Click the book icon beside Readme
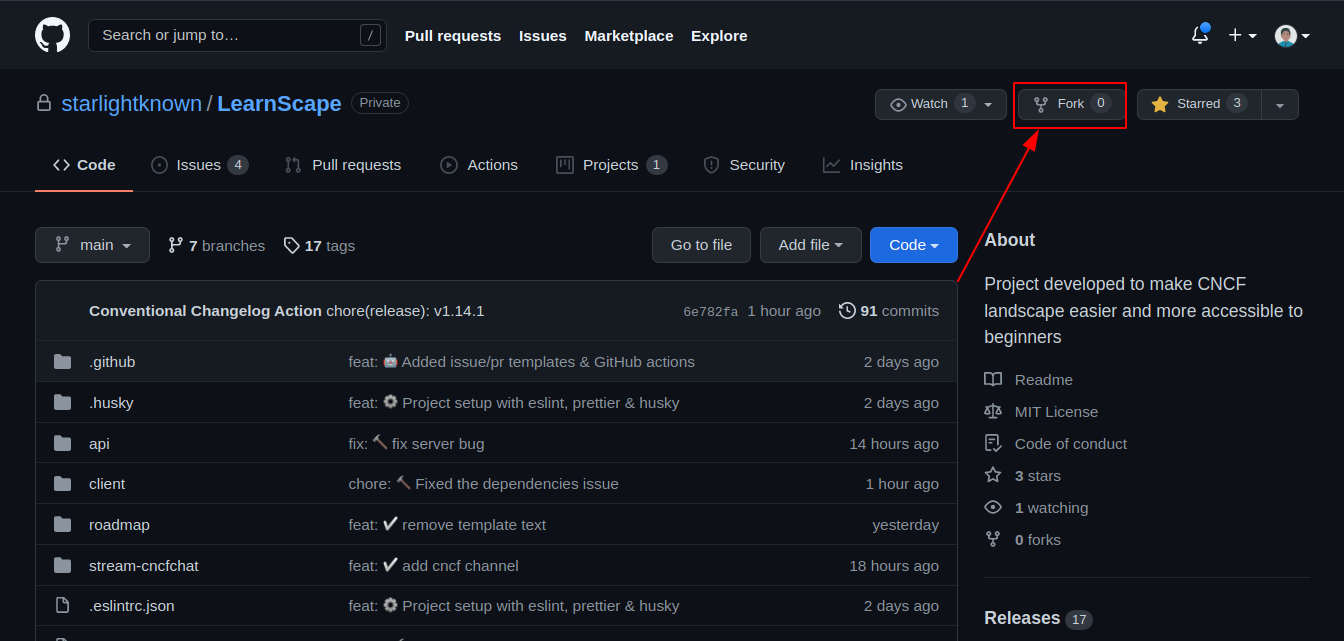Viewport: 1344px width, 641px height. (x=993, y=380)
